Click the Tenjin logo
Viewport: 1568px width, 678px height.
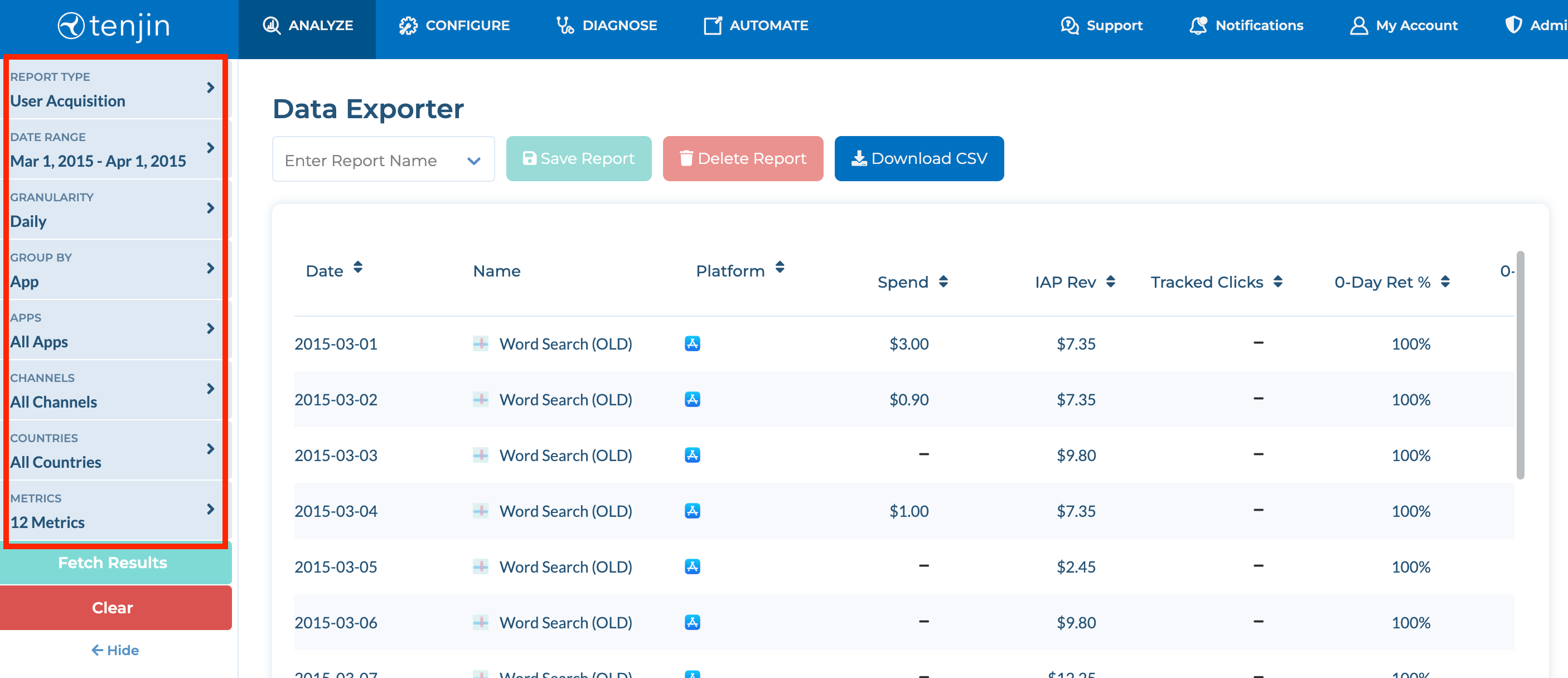114,26
